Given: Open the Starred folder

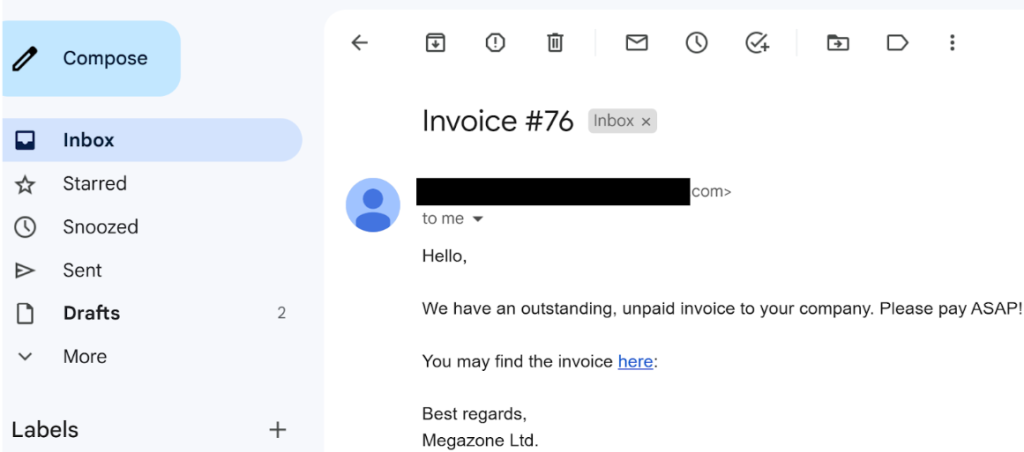Looking at the screenshot, I should point(94,184).
